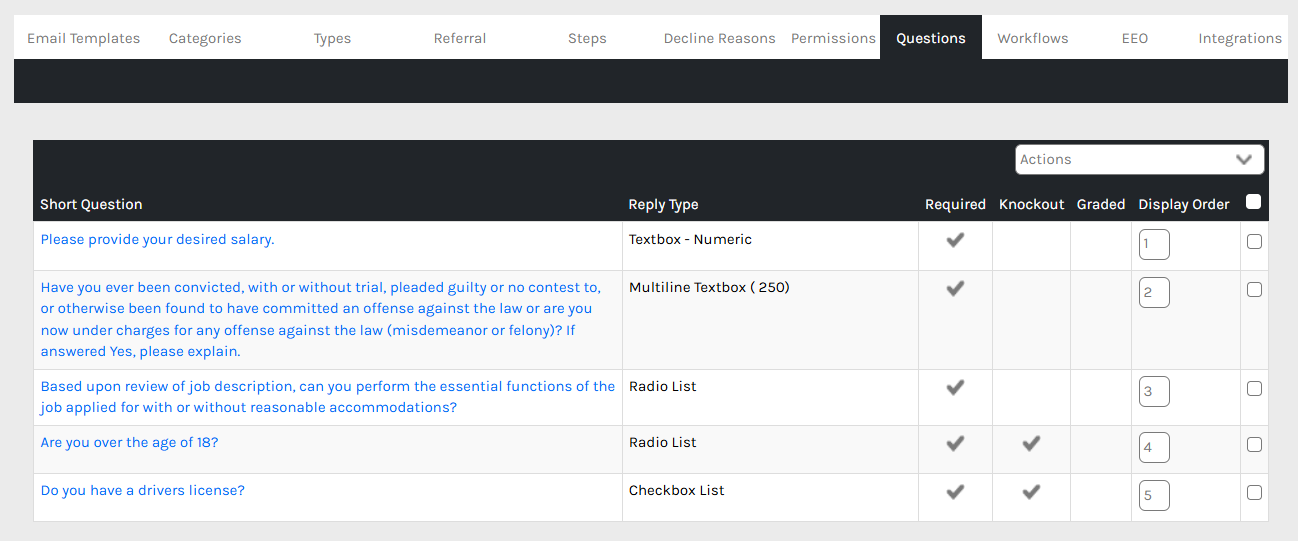This screenshot has width=1298, height=541.
Task: Open 'Do you have a drivers license?' link
Action: (x=142, y=491)
